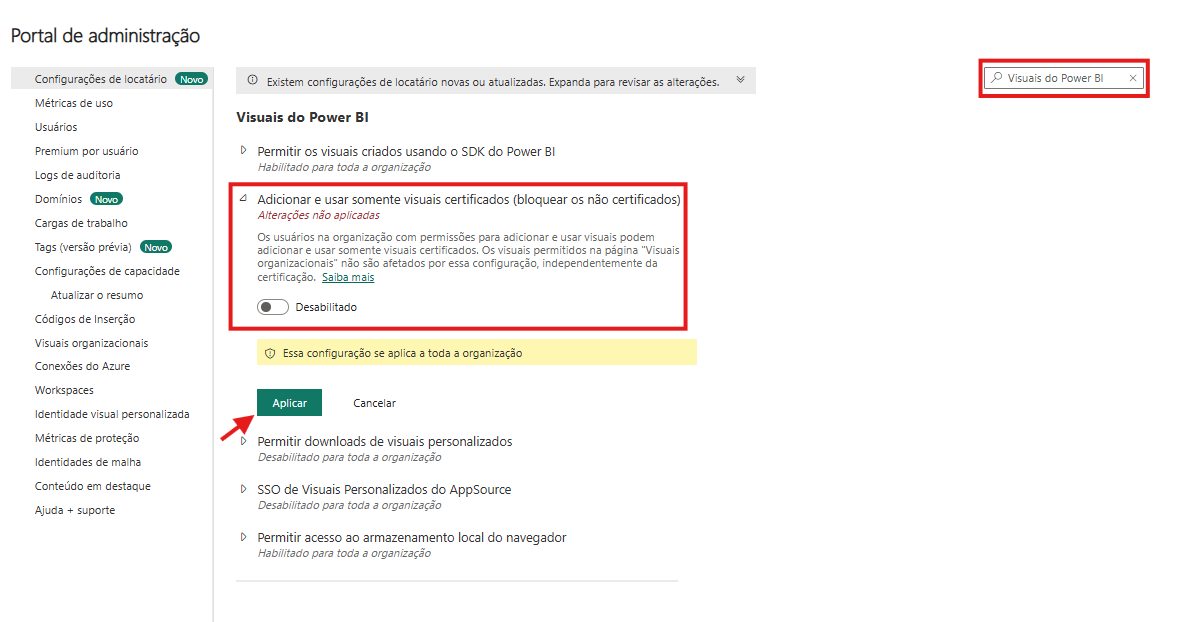The height and width of the screenshot is (622, 1180).
Task: Expand 'SSO de Visuais Personalizados do AppSource'
Action: 243,489
